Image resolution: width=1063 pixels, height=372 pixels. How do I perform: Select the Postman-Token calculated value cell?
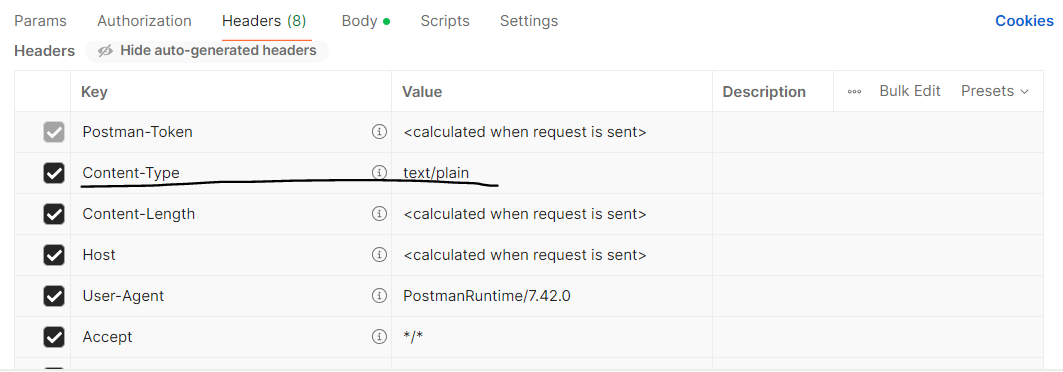[552, 132]
